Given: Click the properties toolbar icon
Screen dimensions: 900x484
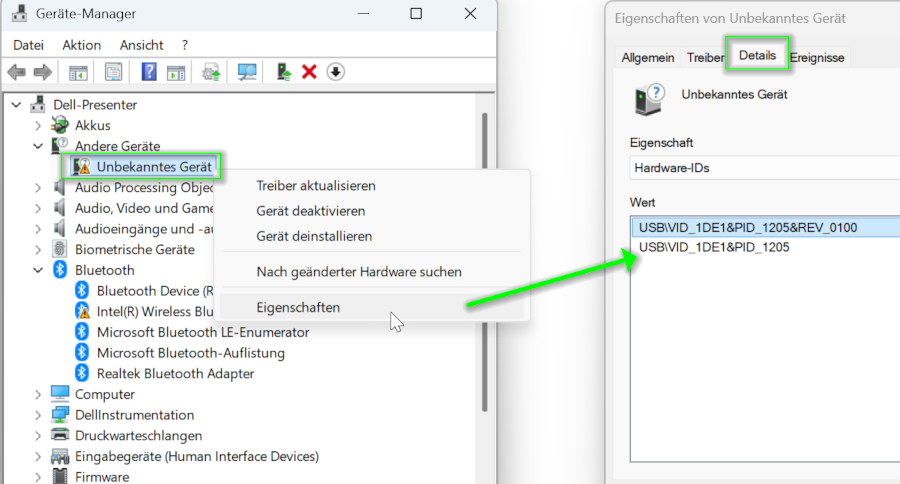Looking at the screenshot, I should 113,72.
